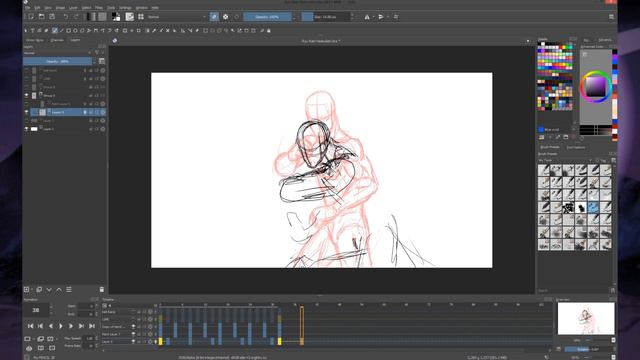Delete the current layer trash icon
This screenshot has width=640, height=360.
(102, 289)
